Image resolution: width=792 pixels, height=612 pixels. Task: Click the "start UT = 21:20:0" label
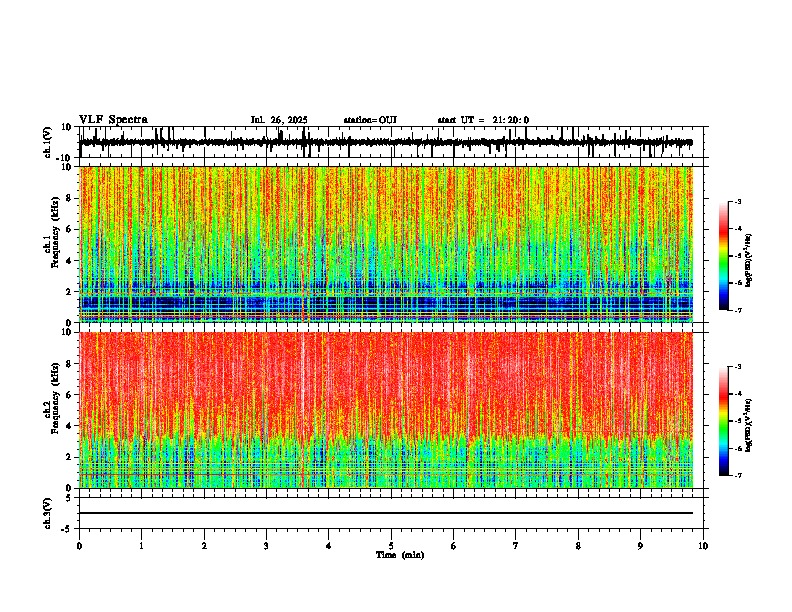coord(483,120)
